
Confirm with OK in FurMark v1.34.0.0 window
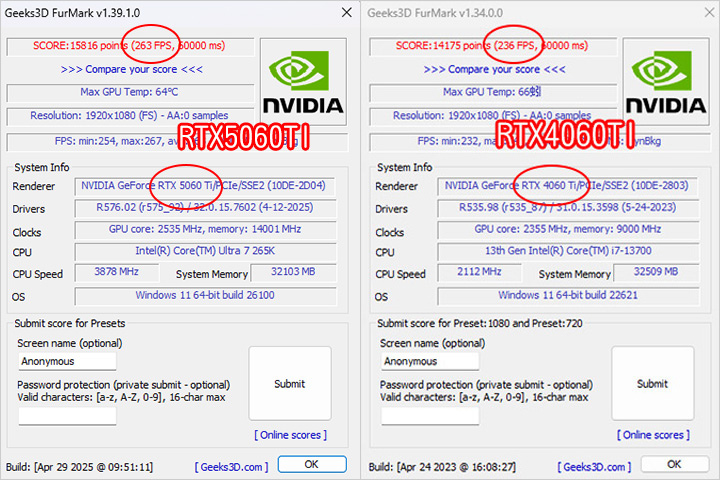(675, 464)
